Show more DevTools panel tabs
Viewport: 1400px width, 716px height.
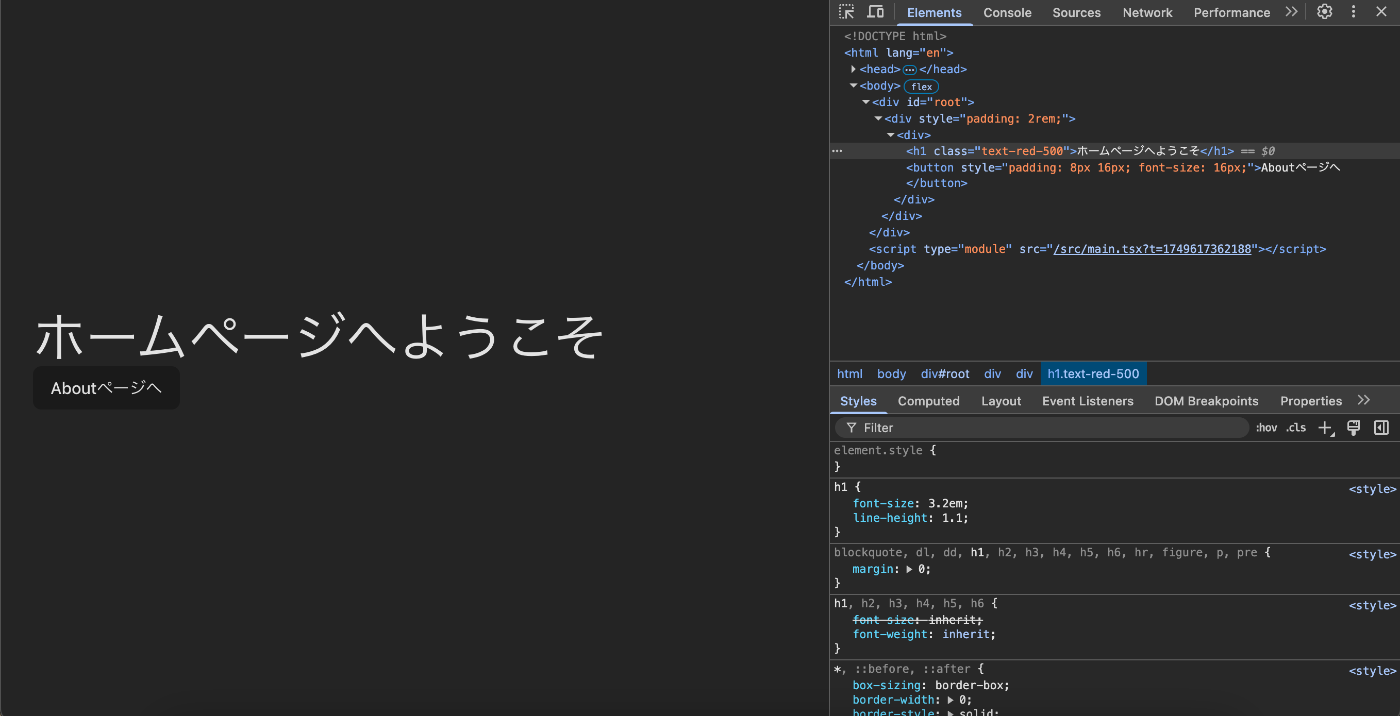(x=1291, y=12)
